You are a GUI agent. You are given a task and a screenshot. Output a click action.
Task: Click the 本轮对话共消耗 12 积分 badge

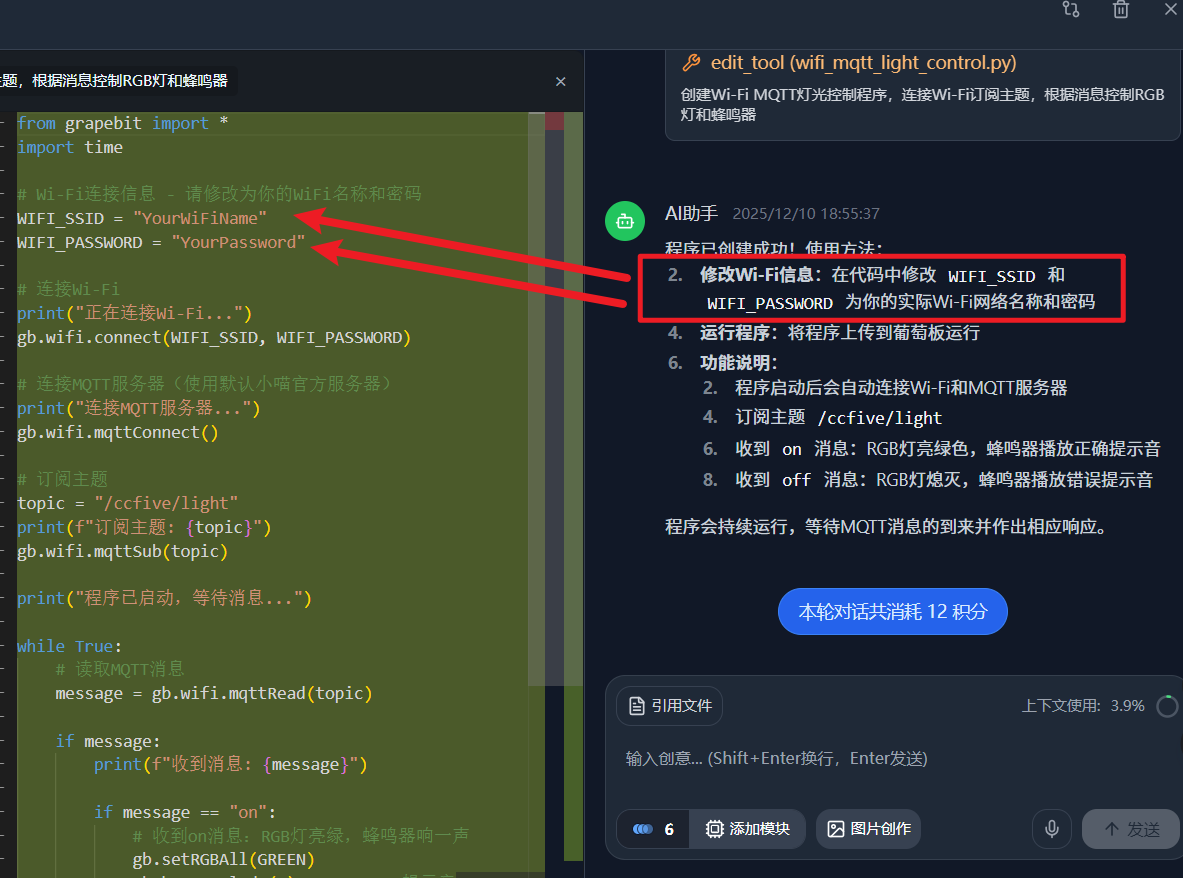point(892,611)
